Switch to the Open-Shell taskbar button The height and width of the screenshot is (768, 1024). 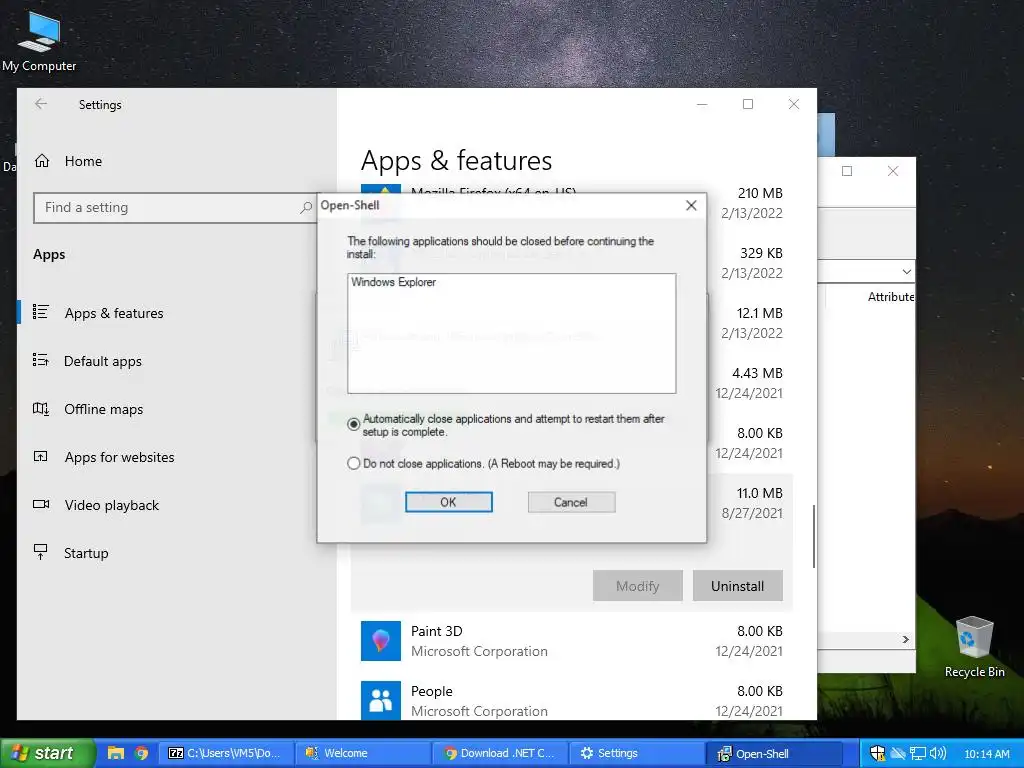[775, 754]
